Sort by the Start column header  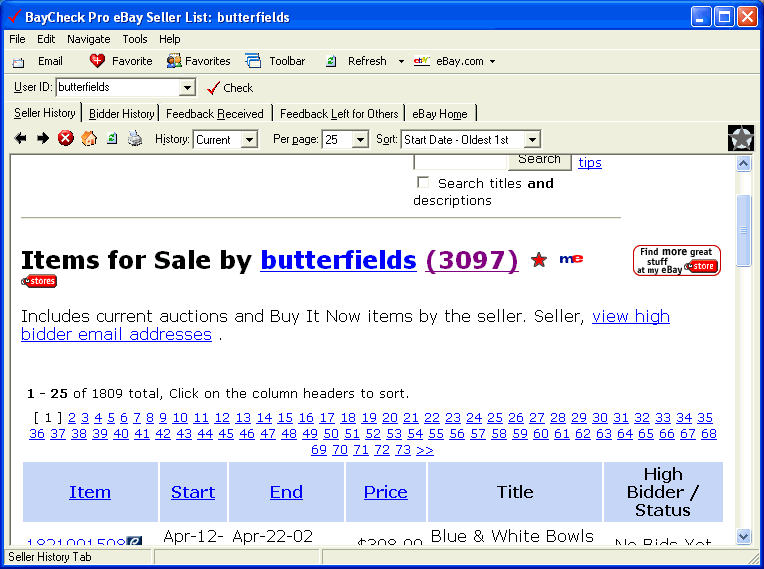tap(193, 492)
